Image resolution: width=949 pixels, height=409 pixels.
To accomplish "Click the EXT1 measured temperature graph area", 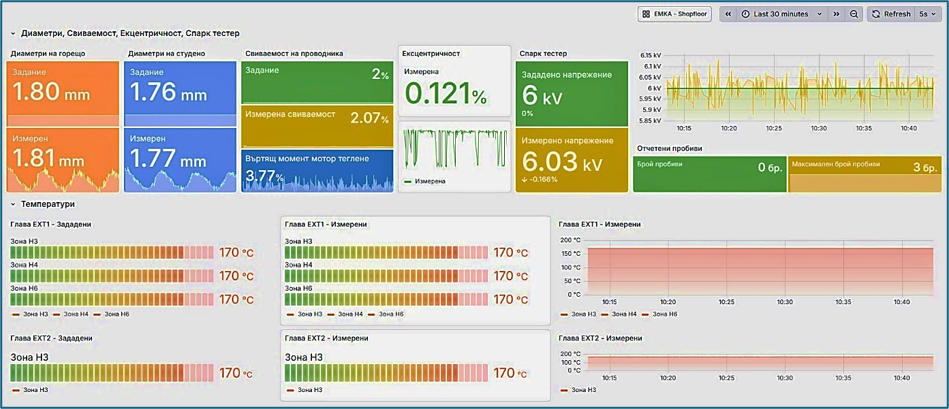I will (x=761, y=267).
